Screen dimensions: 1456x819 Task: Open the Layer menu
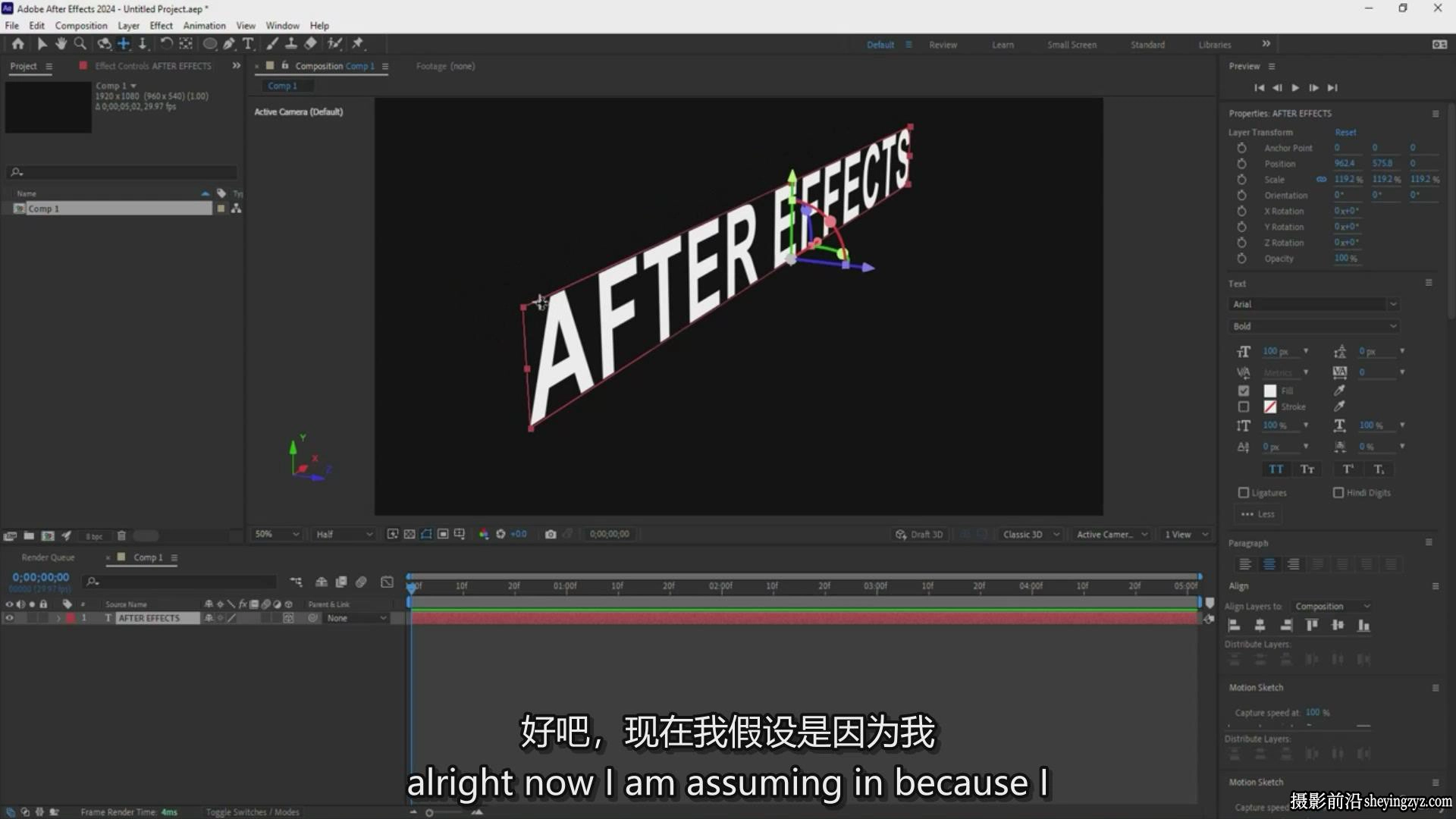click(128, 25)
